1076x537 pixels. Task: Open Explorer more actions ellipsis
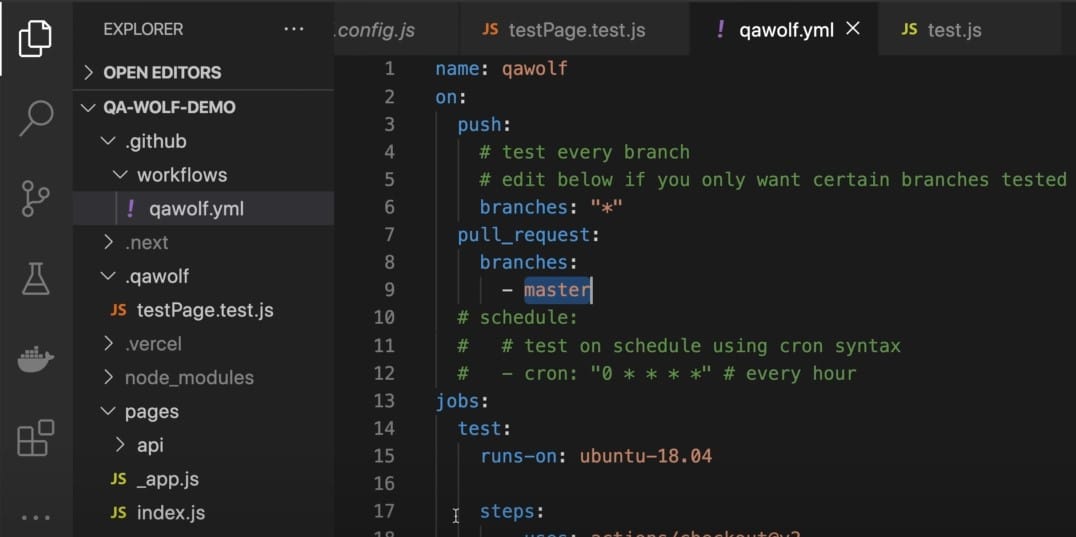click(294, 29)
